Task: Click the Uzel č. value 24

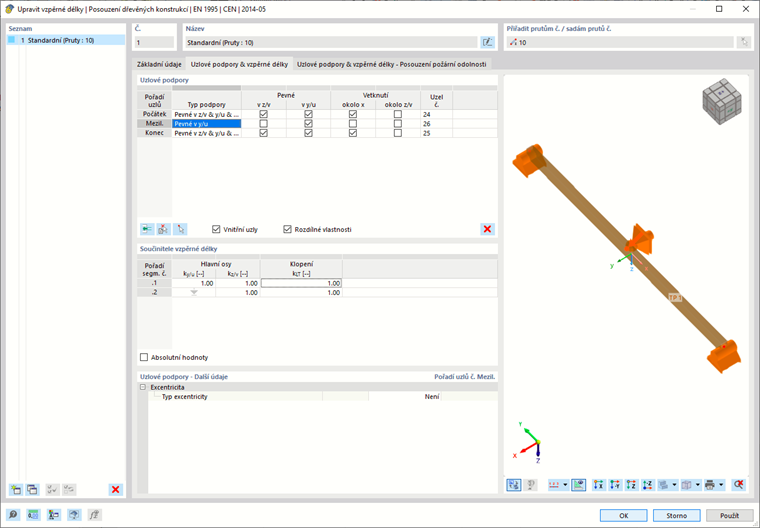Action: point(436,114)
